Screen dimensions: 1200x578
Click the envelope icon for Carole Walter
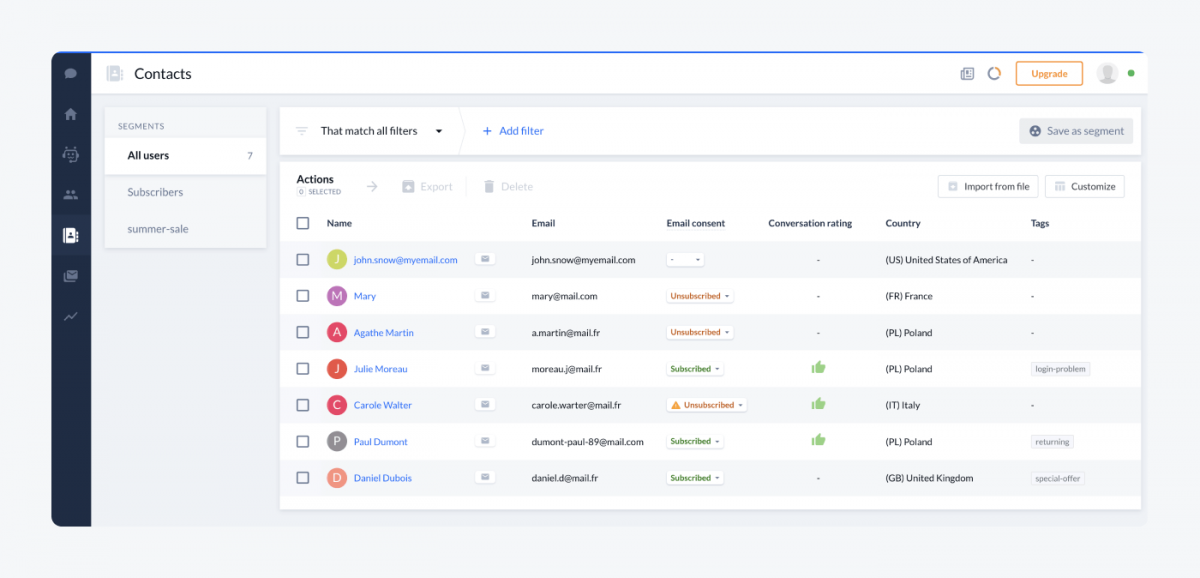pos(485,405)
